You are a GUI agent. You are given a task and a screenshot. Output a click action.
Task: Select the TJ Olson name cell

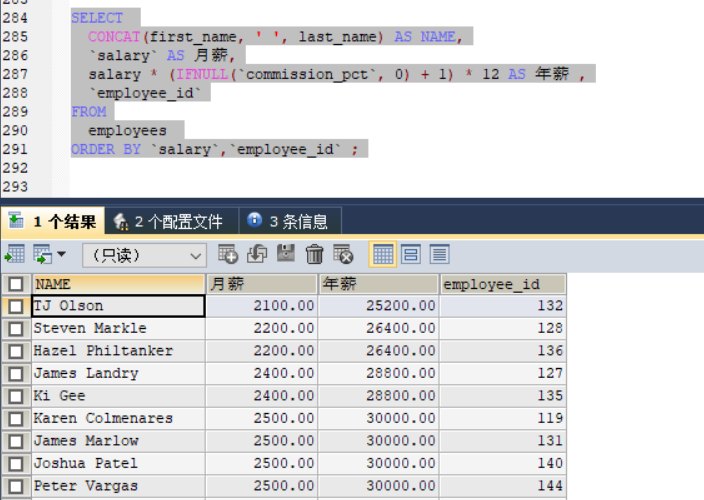coord(119,306)
